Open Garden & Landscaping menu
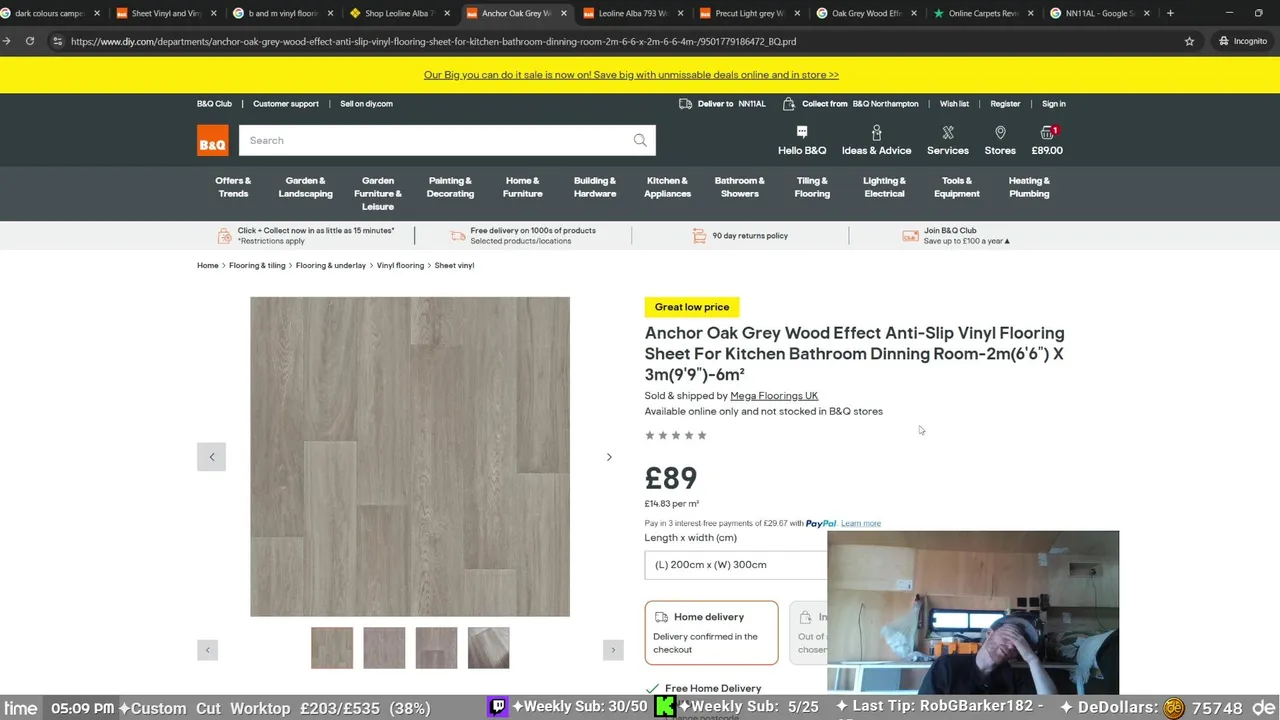 [305, 187]
